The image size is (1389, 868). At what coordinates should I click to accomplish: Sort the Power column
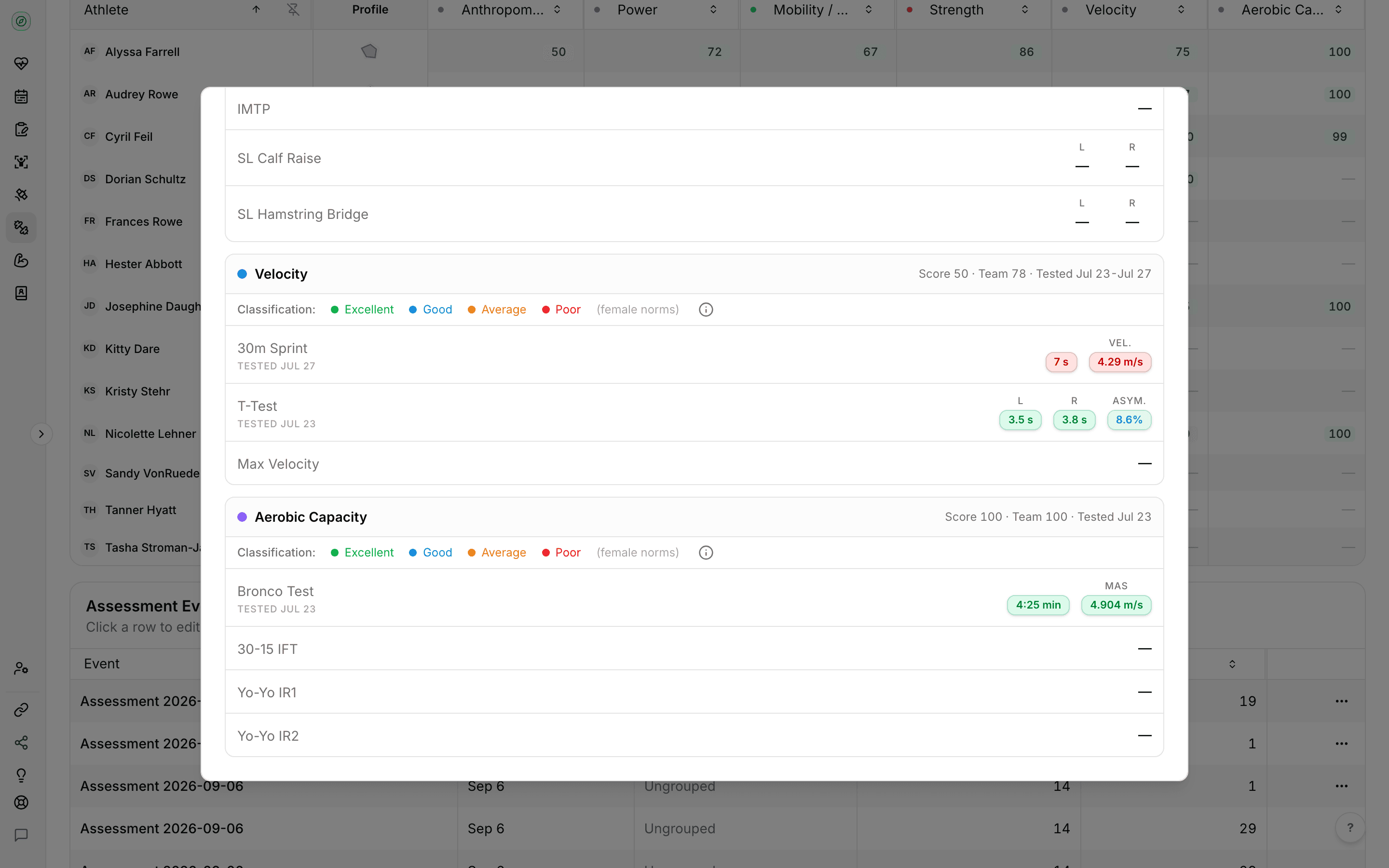pyautogui.click(x=713, y=10)
